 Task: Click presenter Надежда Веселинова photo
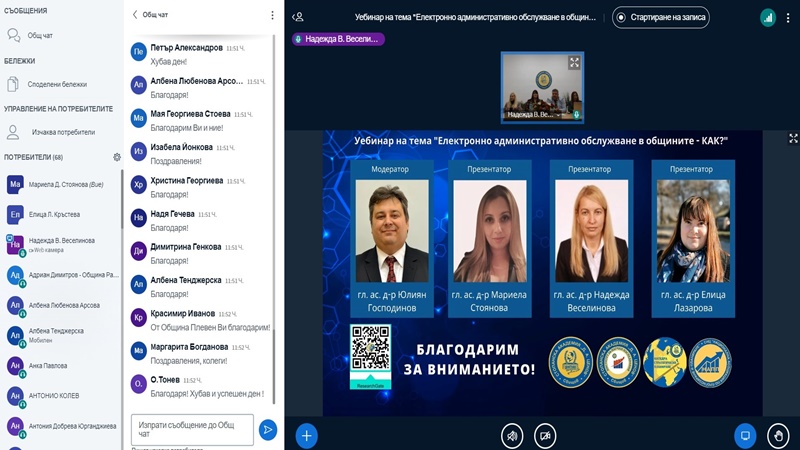(x=591, y=231)
